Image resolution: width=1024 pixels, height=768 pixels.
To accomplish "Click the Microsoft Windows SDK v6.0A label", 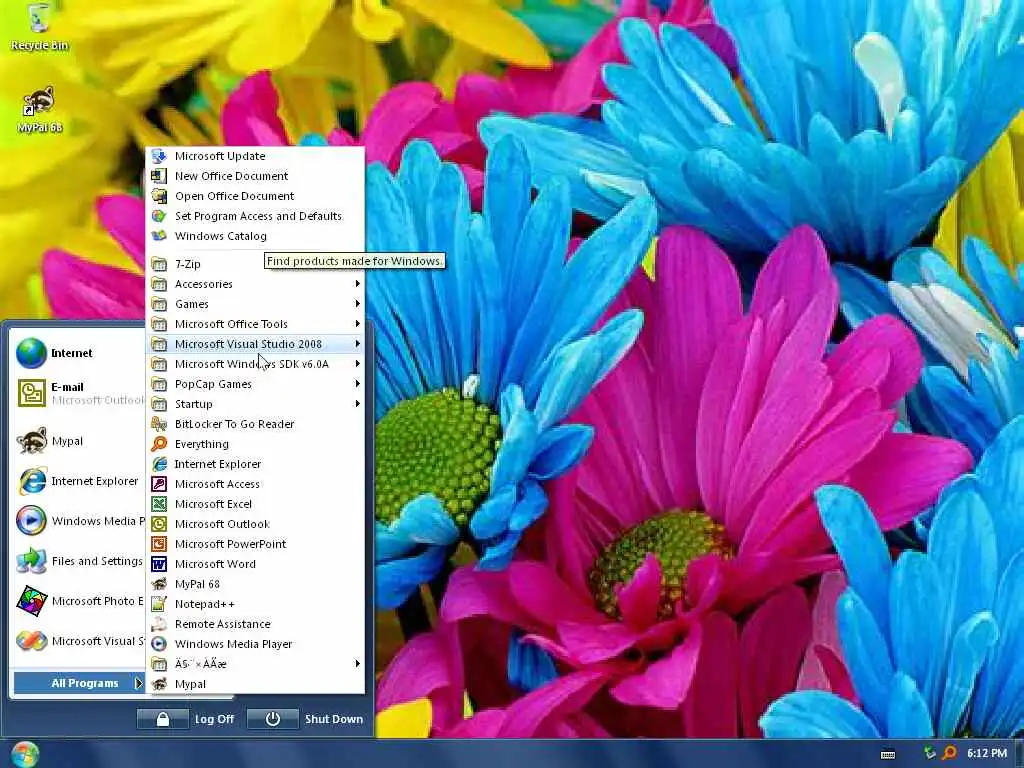I will coord(251,364).
